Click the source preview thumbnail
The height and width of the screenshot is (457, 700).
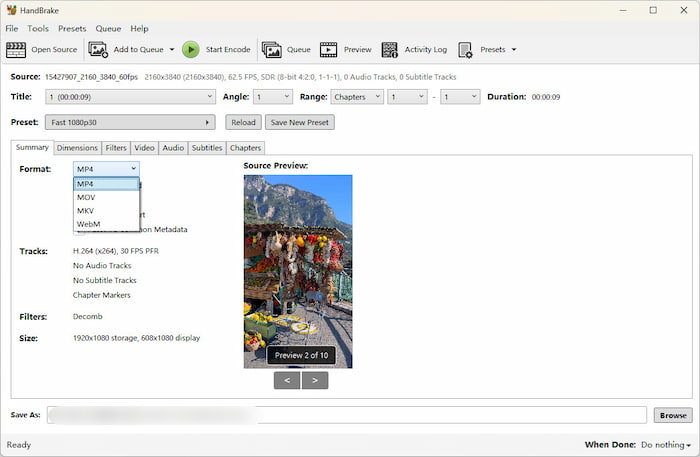coord(298,271)
